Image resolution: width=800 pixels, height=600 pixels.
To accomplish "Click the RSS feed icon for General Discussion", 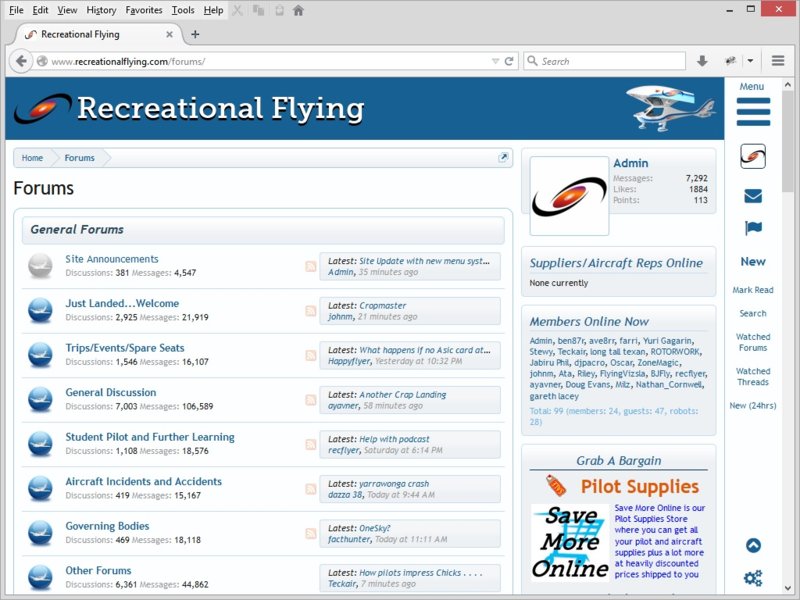I will coord(311,399).
